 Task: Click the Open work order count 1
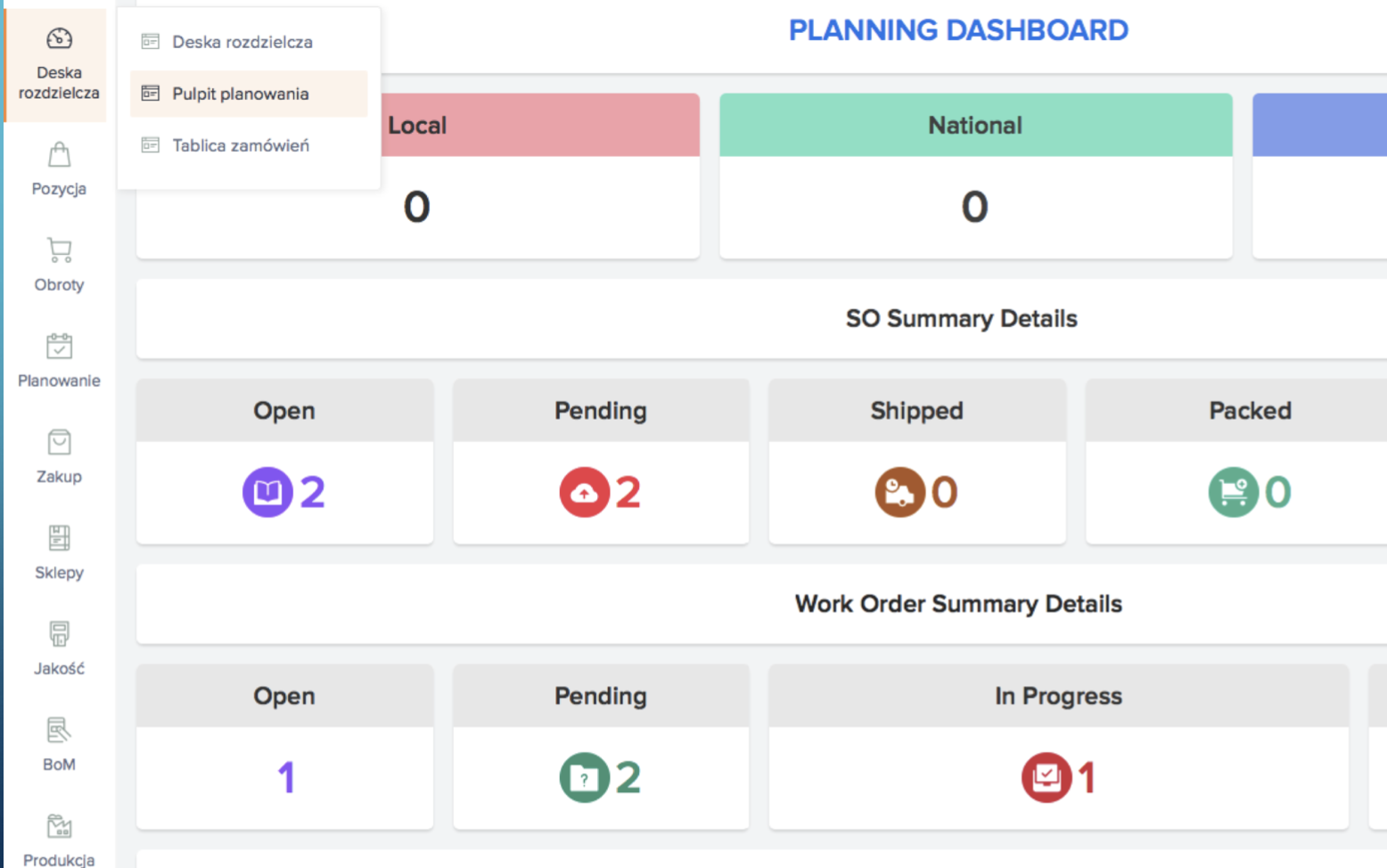coord(285,778)
